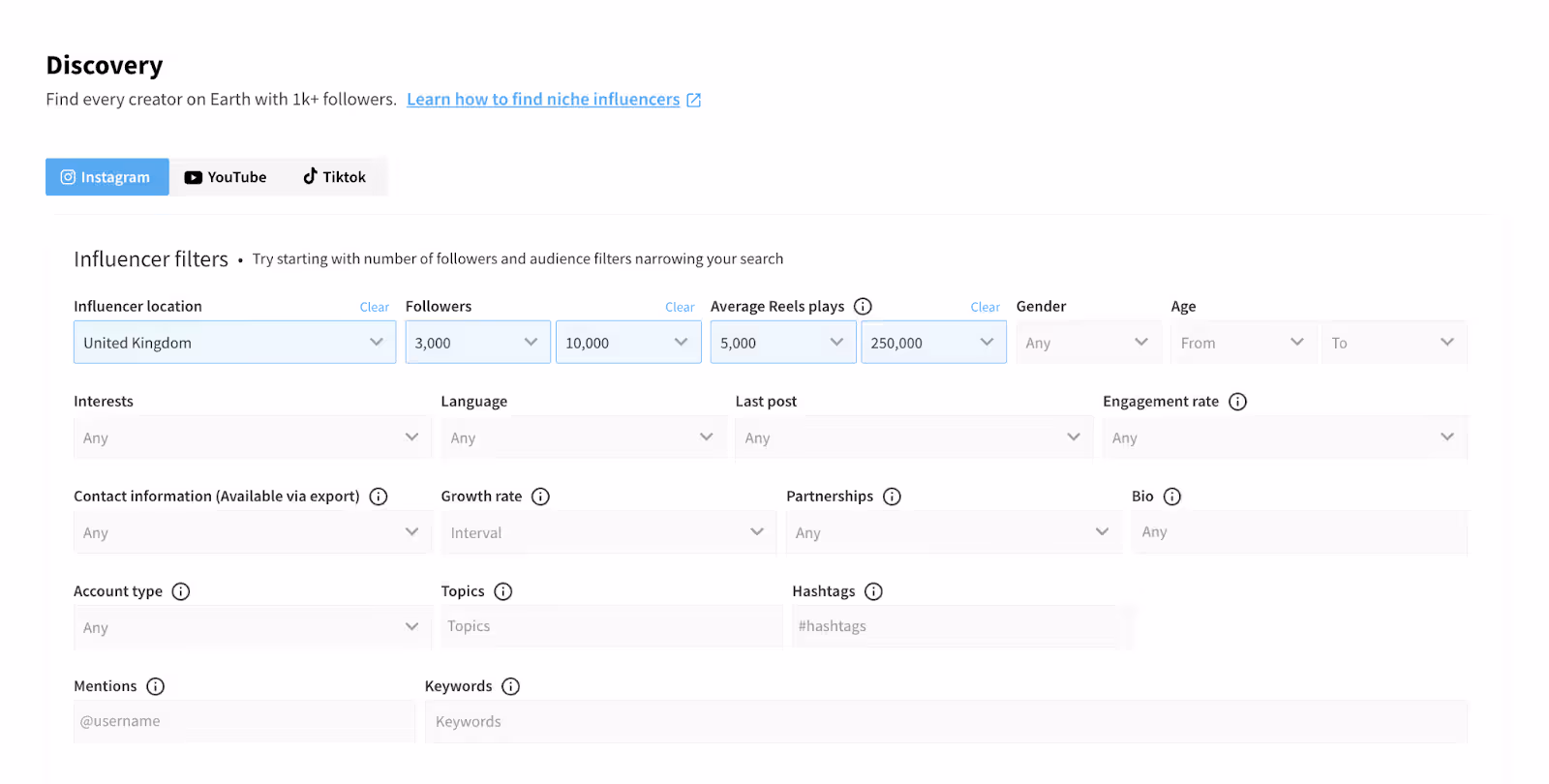Open the Language dropdown
The image size is (1549, 784).
tap(584, 437)
